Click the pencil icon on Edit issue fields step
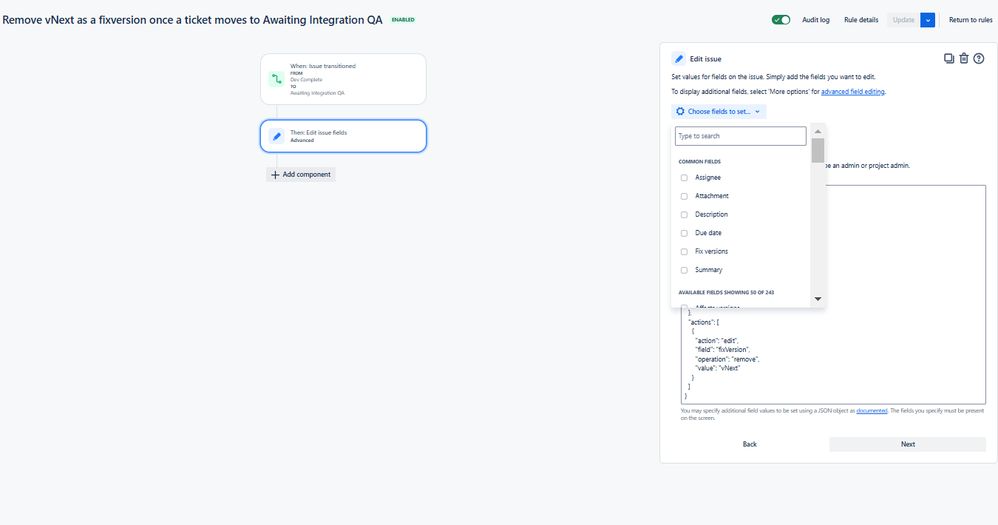998x525 pixels. [x=276, y=136]
